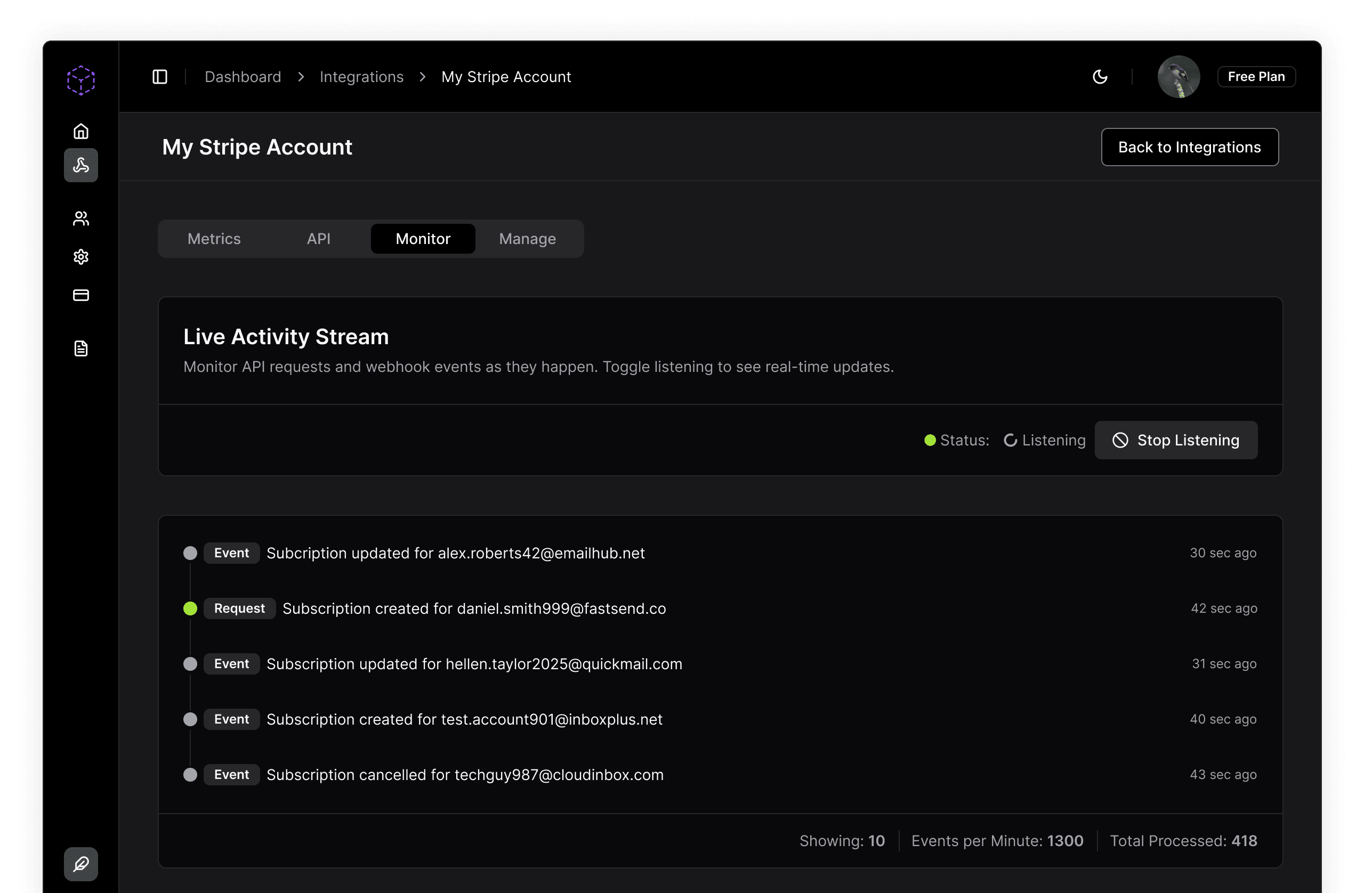Click the Request badge for daniel.smith999
This screenshot has width=1372, height=893.
(x=239, y=608)
